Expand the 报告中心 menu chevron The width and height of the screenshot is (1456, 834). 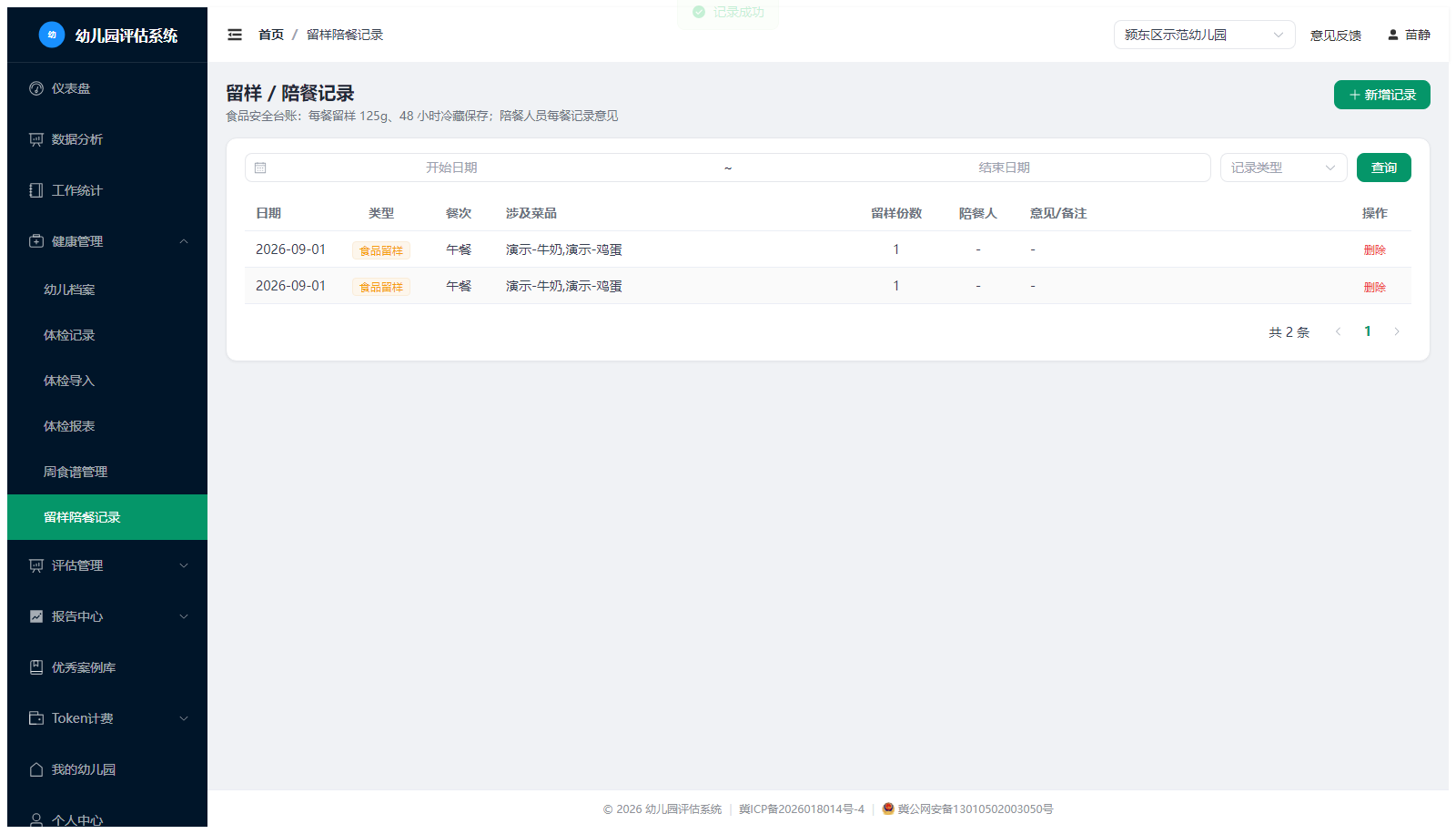184,616
